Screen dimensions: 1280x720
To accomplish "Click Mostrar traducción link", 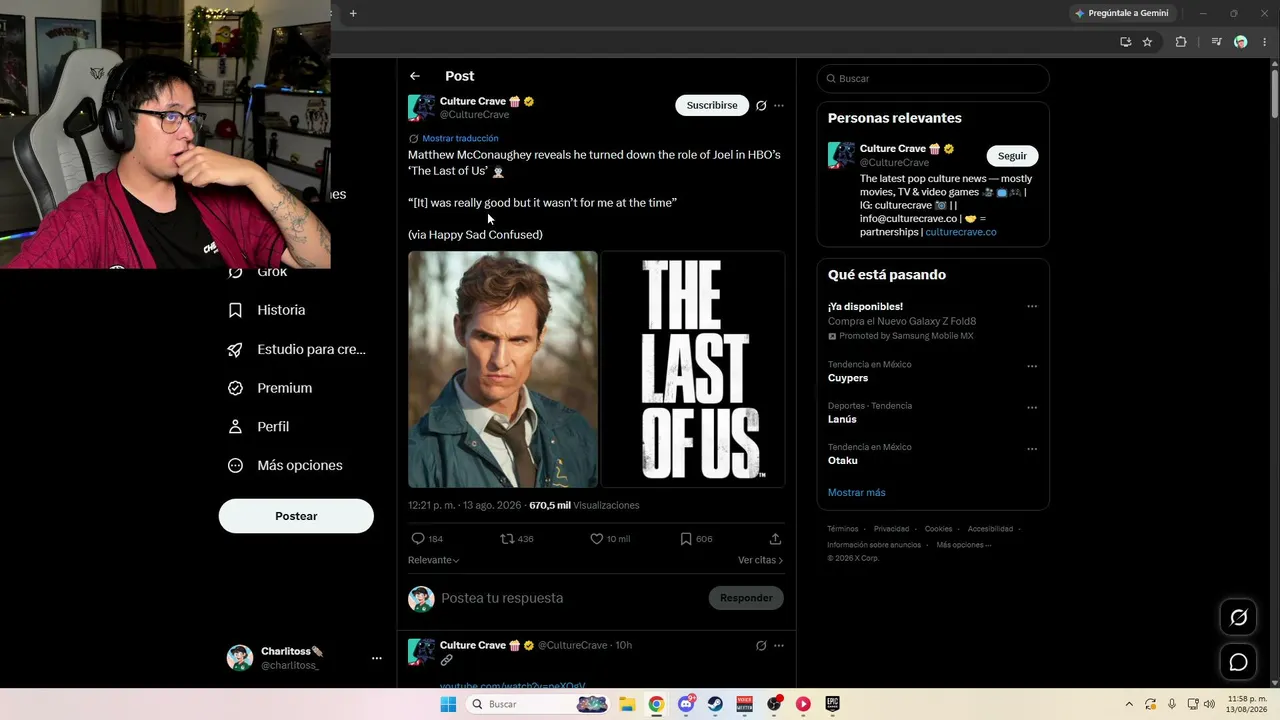I will tap(460, 138).
